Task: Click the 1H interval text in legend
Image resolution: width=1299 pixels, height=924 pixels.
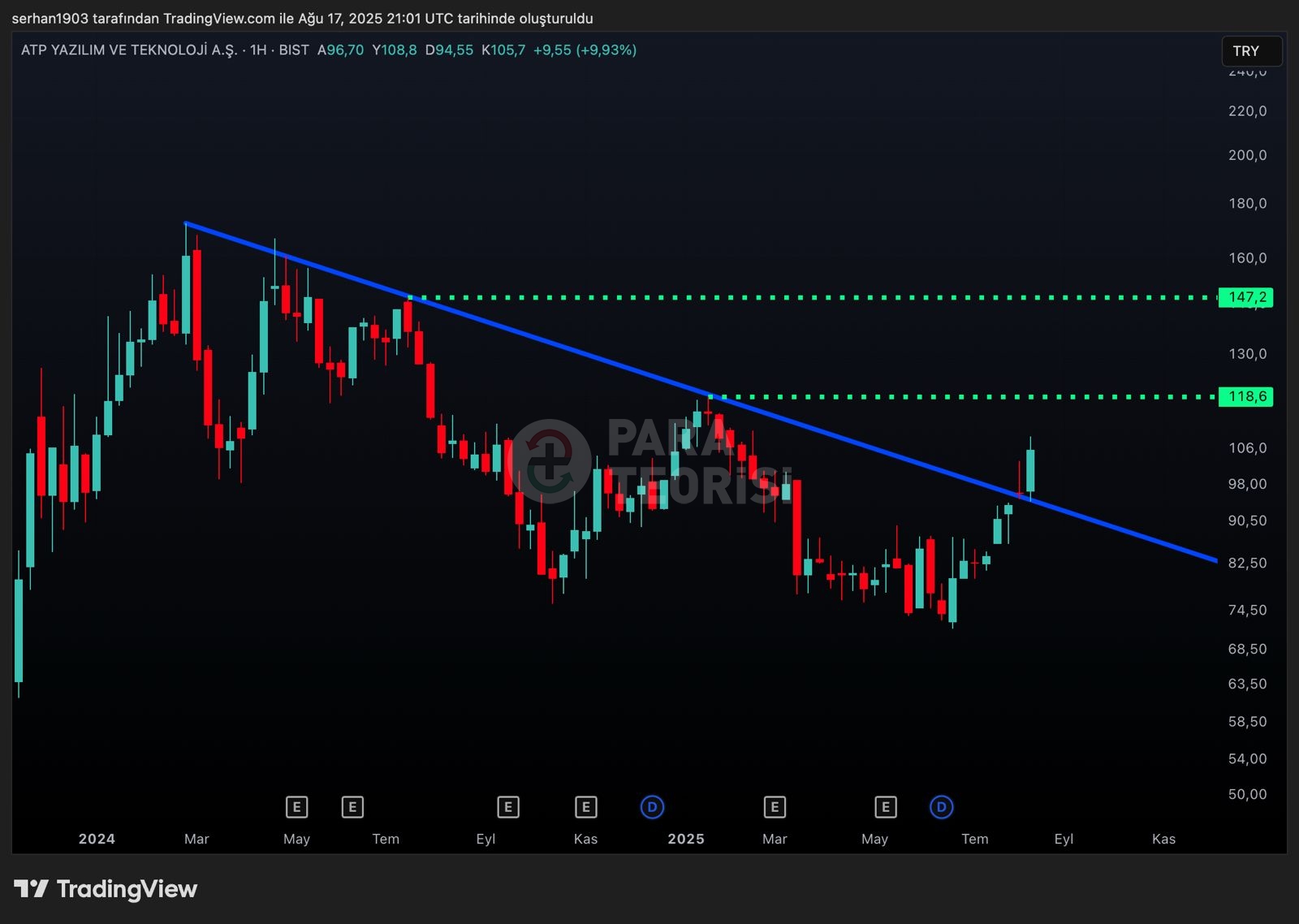Action: pos(258,50)
